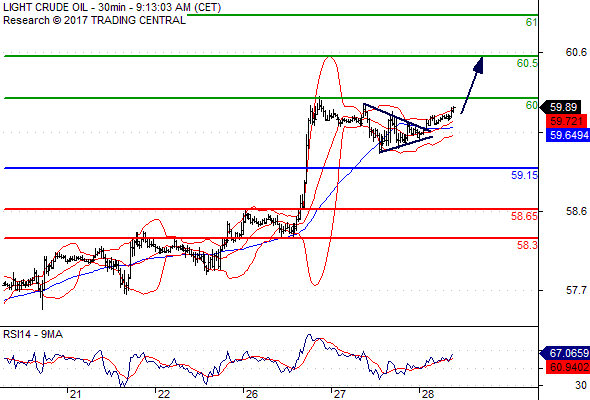The width and height of the screenshot is (590, 400).
Task: Select the green 61 resistance level label
Action: point(531,23)
